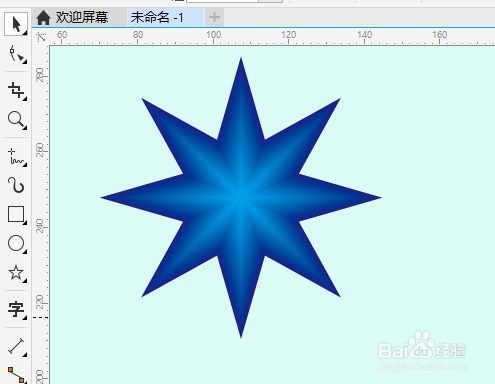495x384 pixels.
Task: Click the blue eight-pointed star
Action: click(241, 197)
